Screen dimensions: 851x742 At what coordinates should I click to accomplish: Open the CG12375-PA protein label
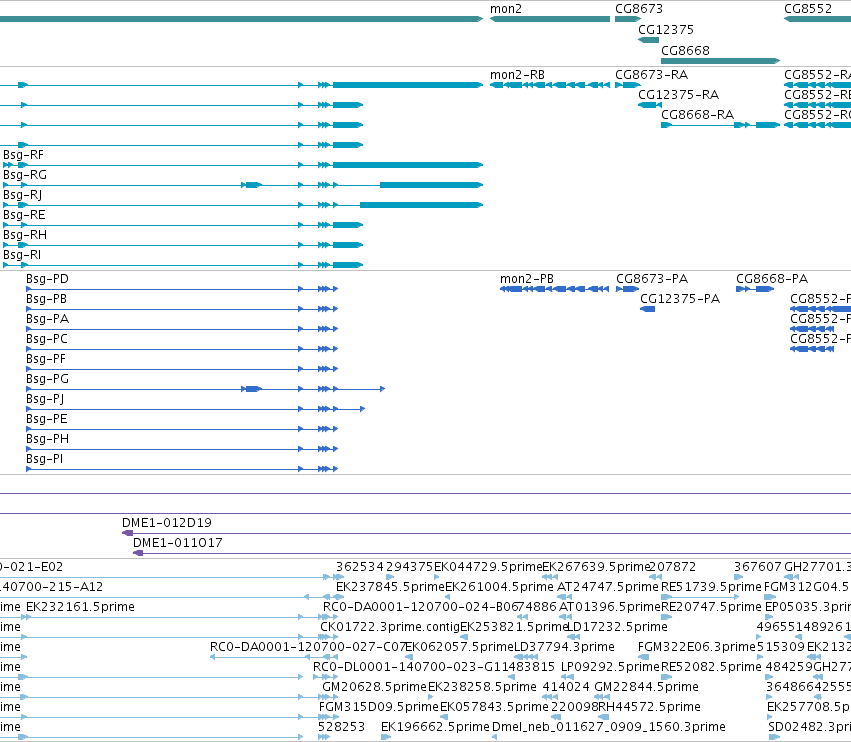coord(680,299)
